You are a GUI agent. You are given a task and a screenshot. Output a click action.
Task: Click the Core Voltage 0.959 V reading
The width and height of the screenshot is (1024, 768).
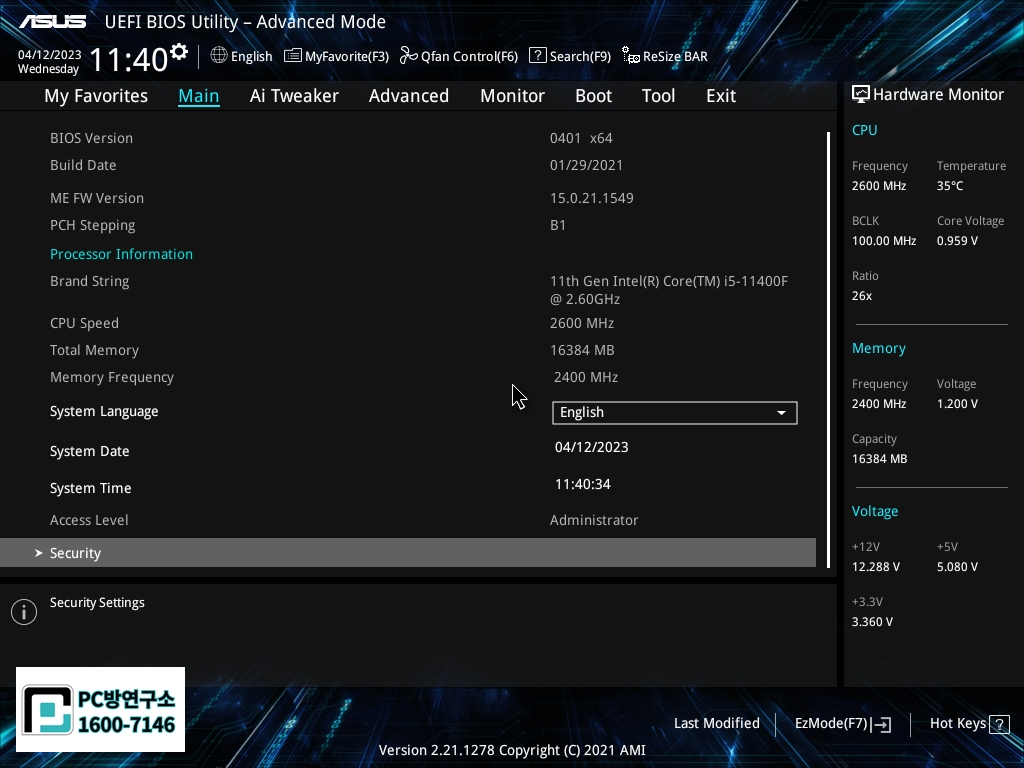coord(957,241)
